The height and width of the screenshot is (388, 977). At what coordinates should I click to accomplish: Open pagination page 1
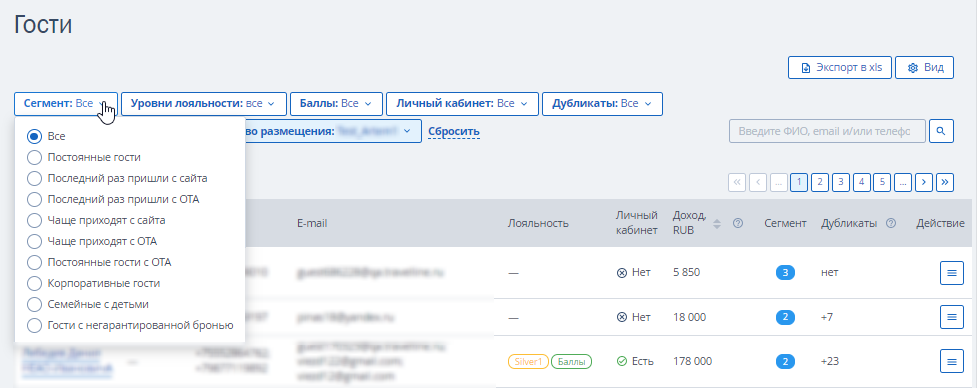coord(799,182)
